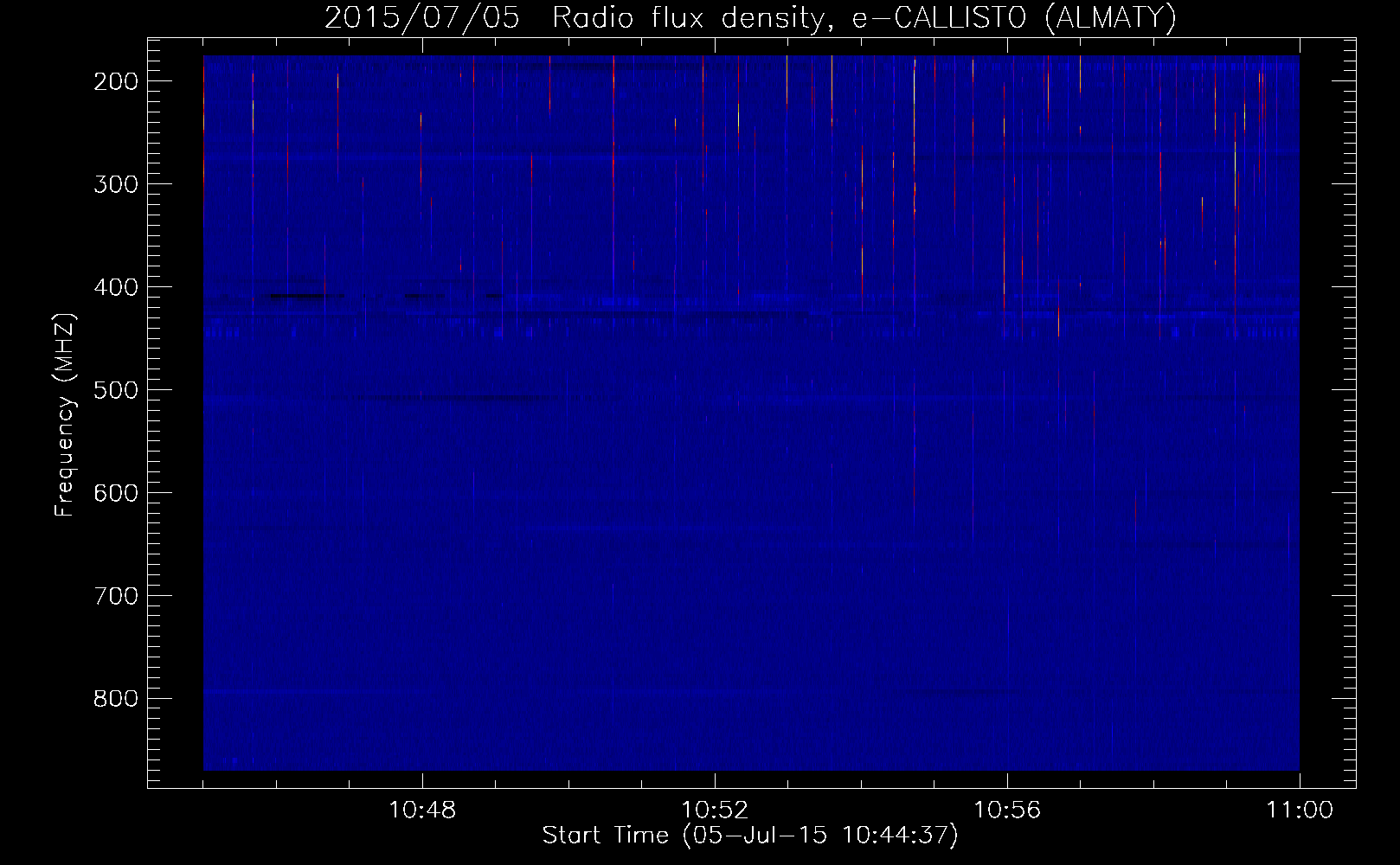Viewport: 1400px width, 865px height.
Task: Click the 11:00 time tick label
Action: [1300, 811]
